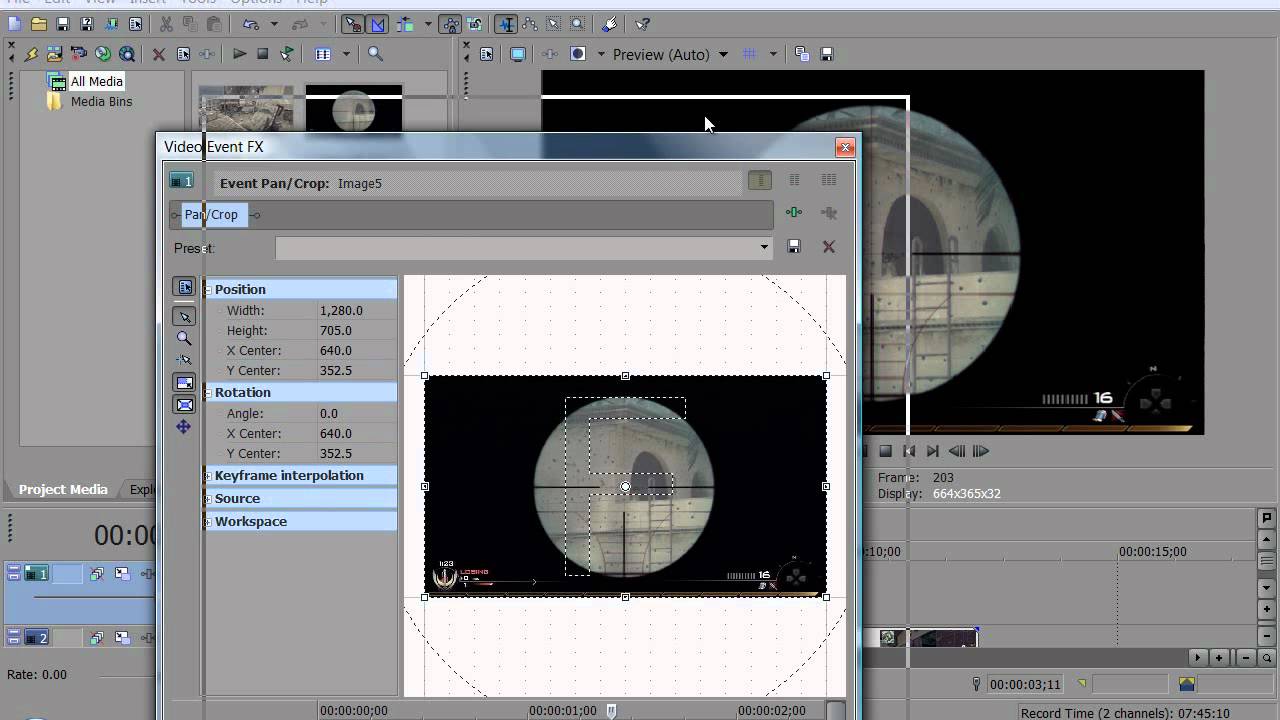Click the Import Media icon
The width and height of the screenshot is (1280, 720).
(55, 54)
